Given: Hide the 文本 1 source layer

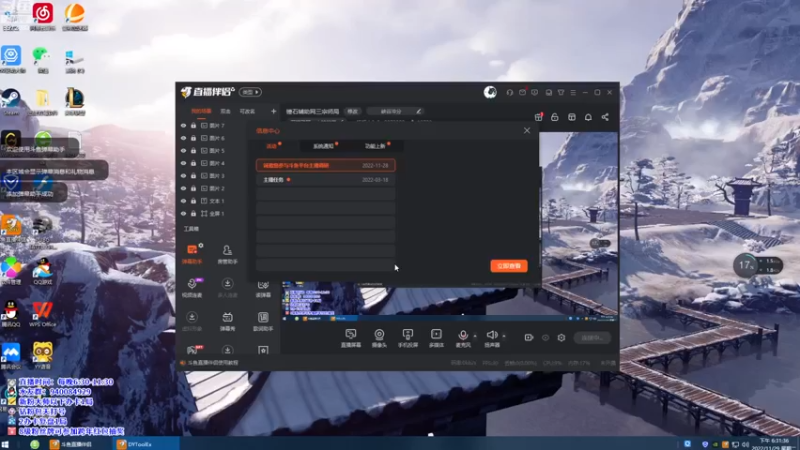Looking at the screenshot, I should click(183, 201).
